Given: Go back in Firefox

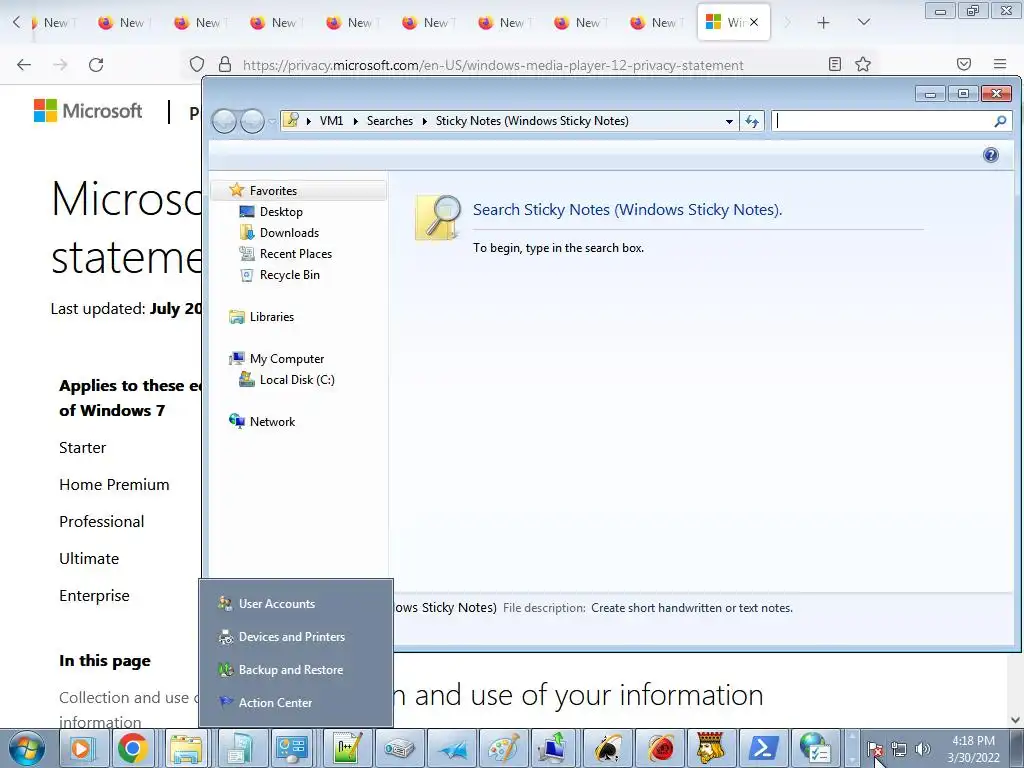Looking at the screenshot, I should point(24,65).
